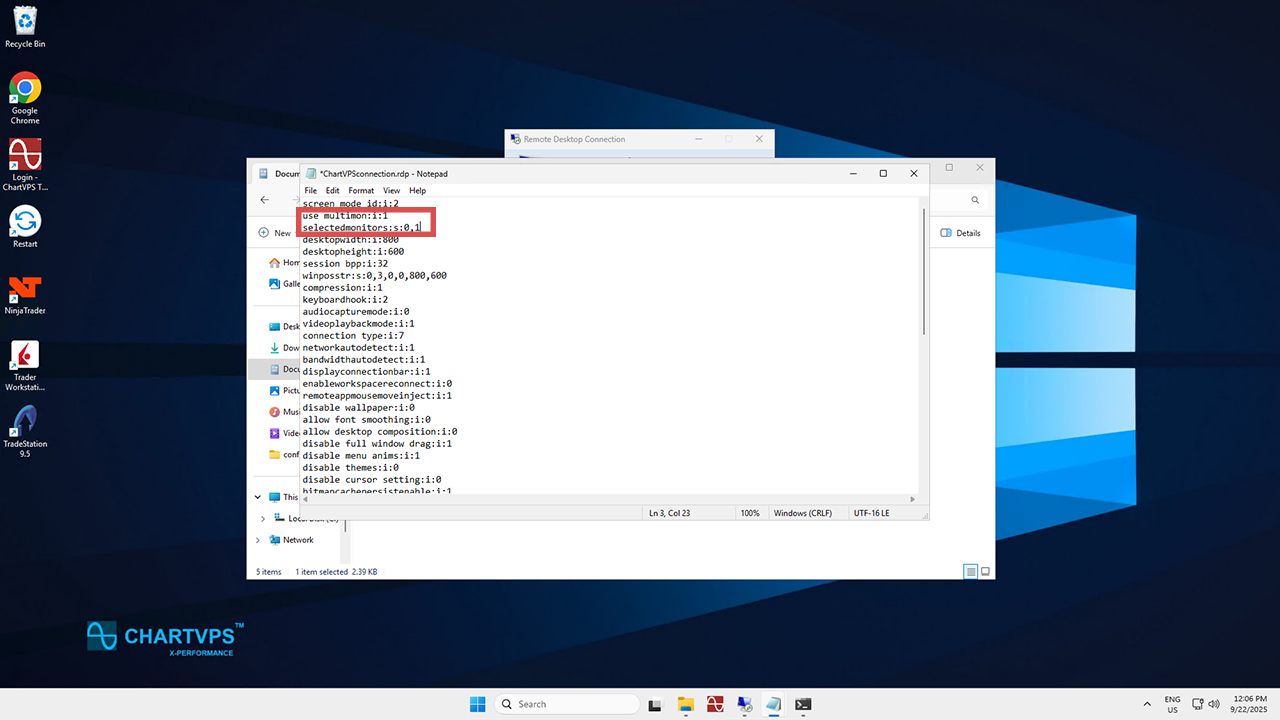Open the TradeStation 9.5 desktop icon
Screen dimensions: 1280x720
coord(25,421)
